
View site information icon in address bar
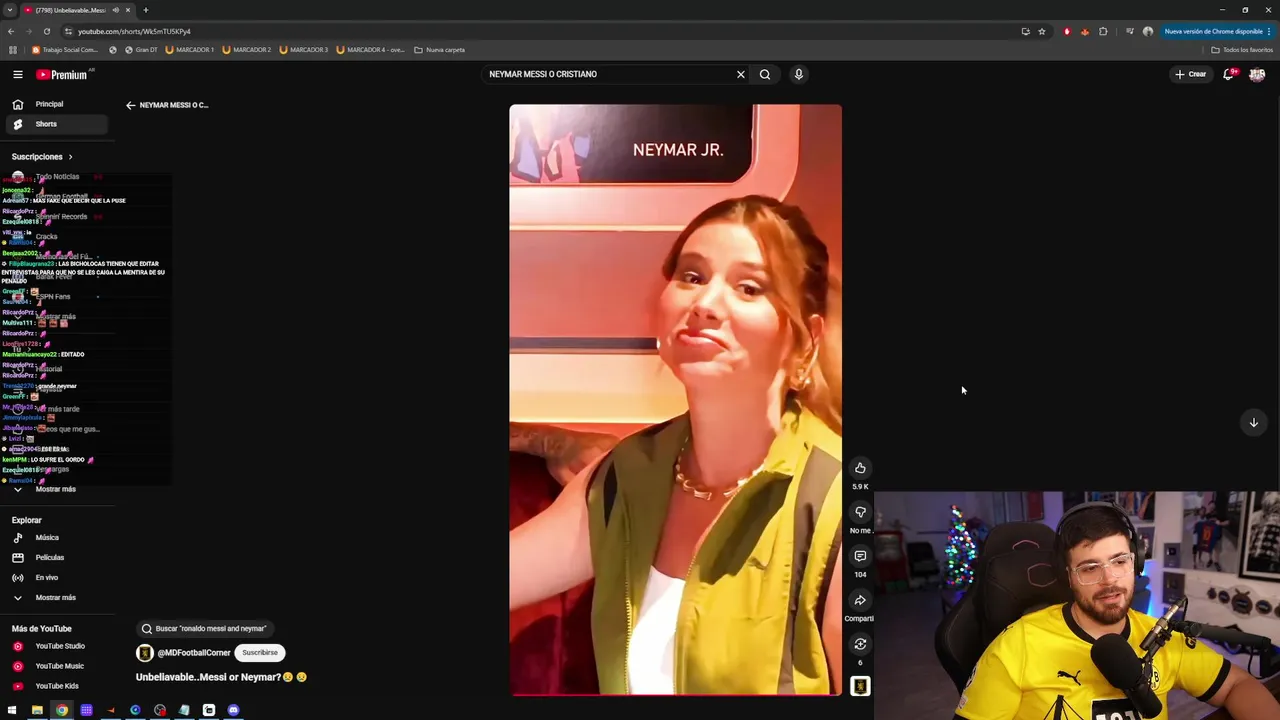(x=67, y=31)
